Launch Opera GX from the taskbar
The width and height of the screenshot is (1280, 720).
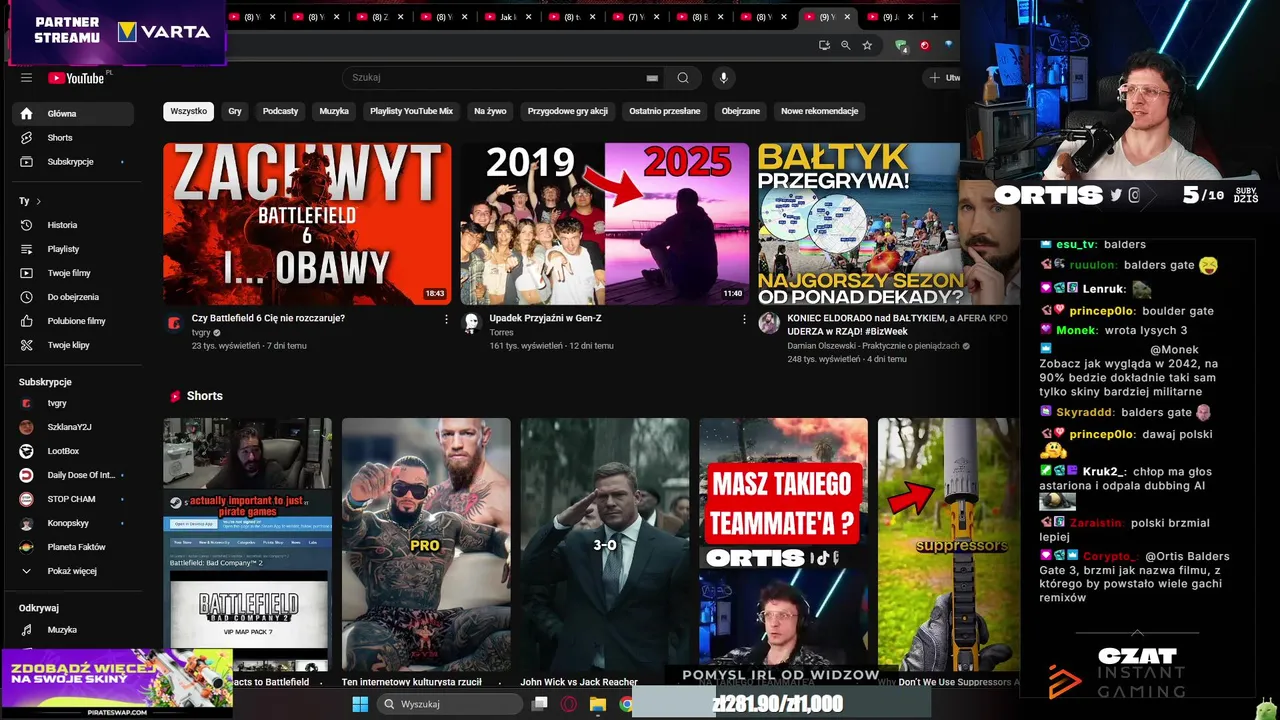click(x=569, y=704)
